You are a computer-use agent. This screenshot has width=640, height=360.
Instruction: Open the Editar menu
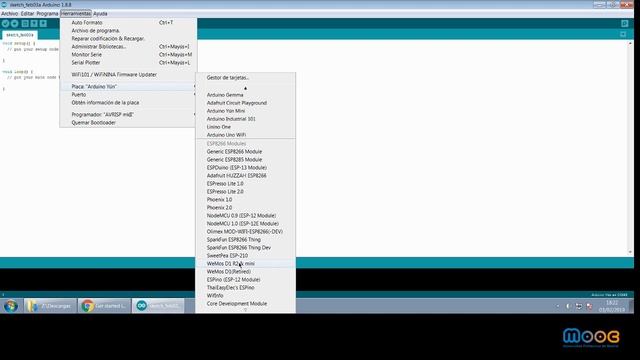coord(27,13)
